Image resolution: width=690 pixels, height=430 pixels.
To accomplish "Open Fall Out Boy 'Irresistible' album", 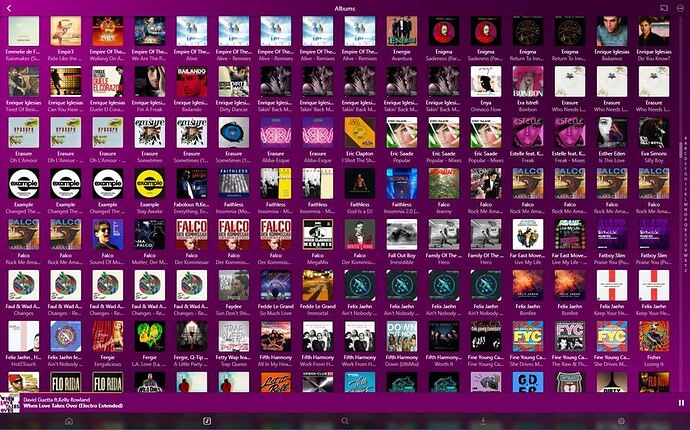I will click(402, 235).
